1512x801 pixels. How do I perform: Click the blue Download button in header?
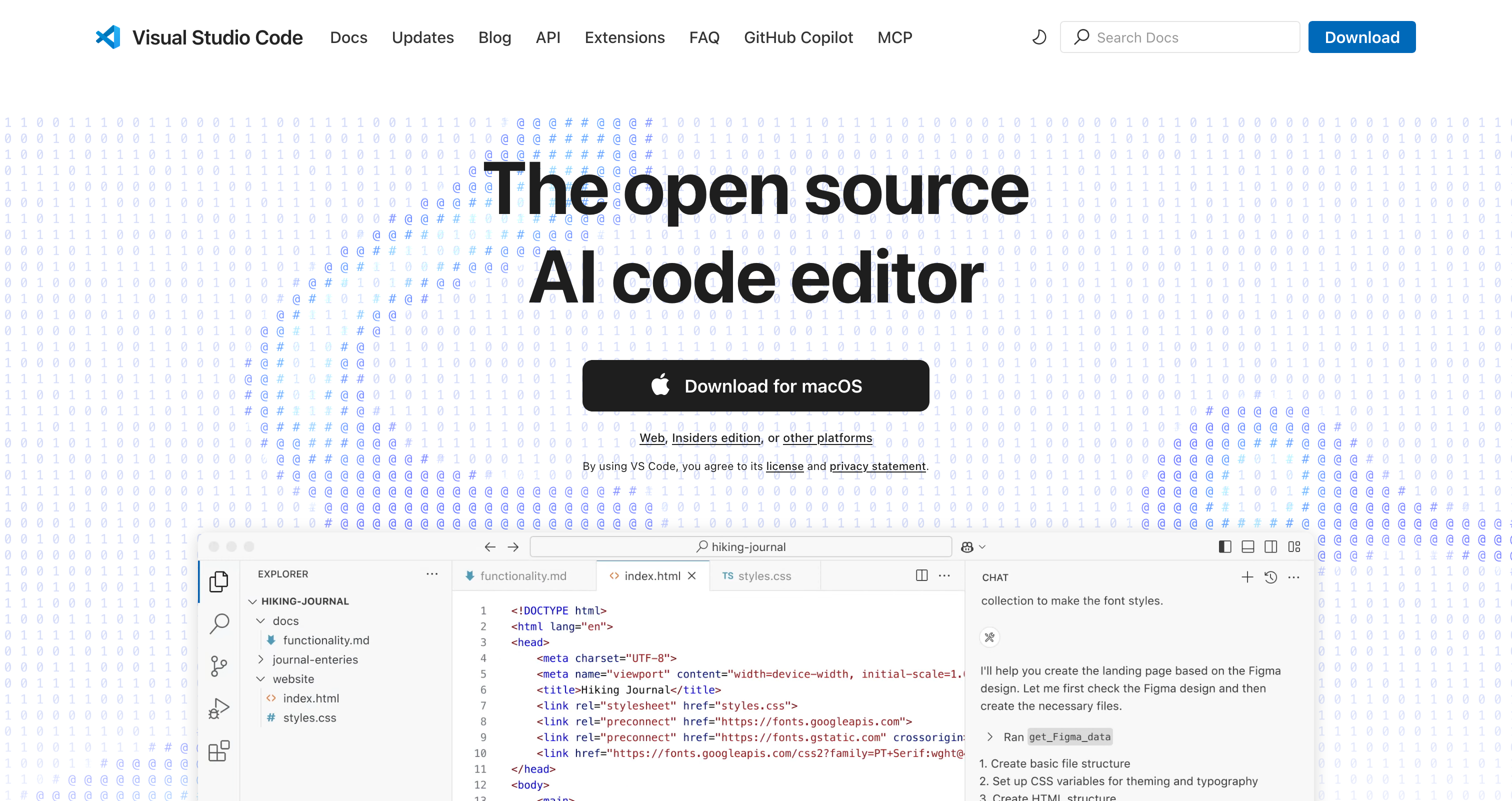tap(1361, 37)
